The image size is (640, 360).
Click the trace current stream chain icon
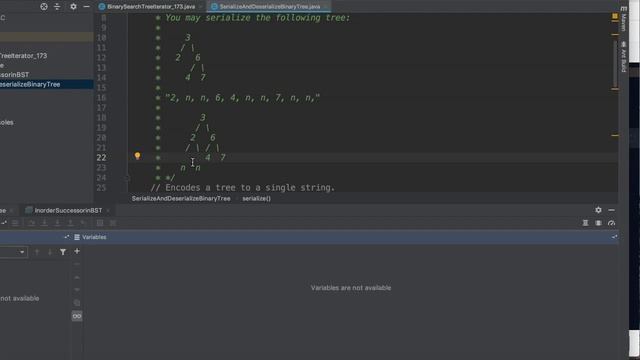click(113, 223)
